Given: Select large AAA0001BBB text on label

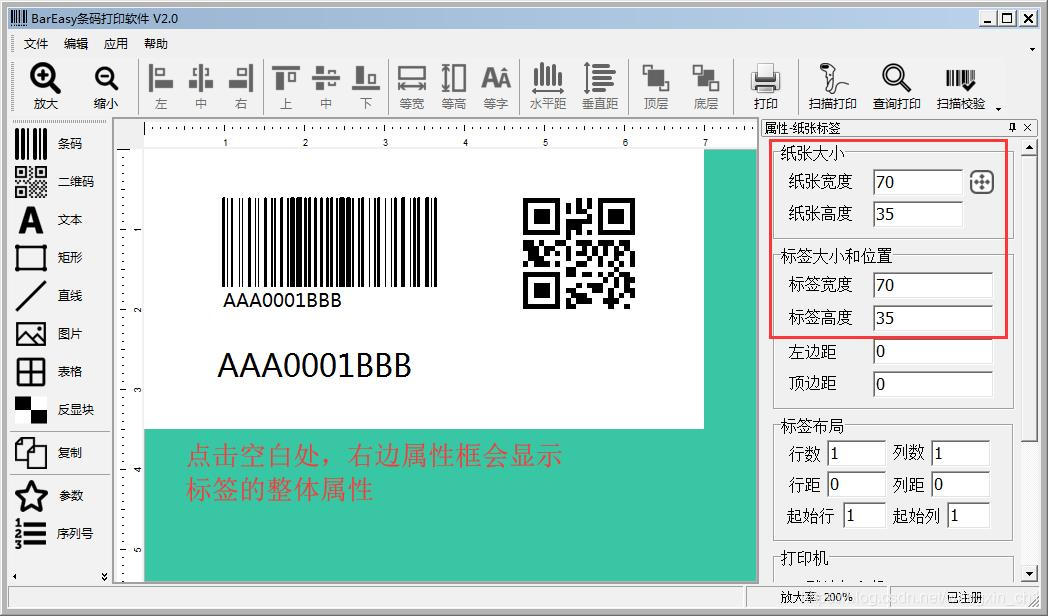Looking at the screenshot, I should pyautogui.click(x=314, y=365).
